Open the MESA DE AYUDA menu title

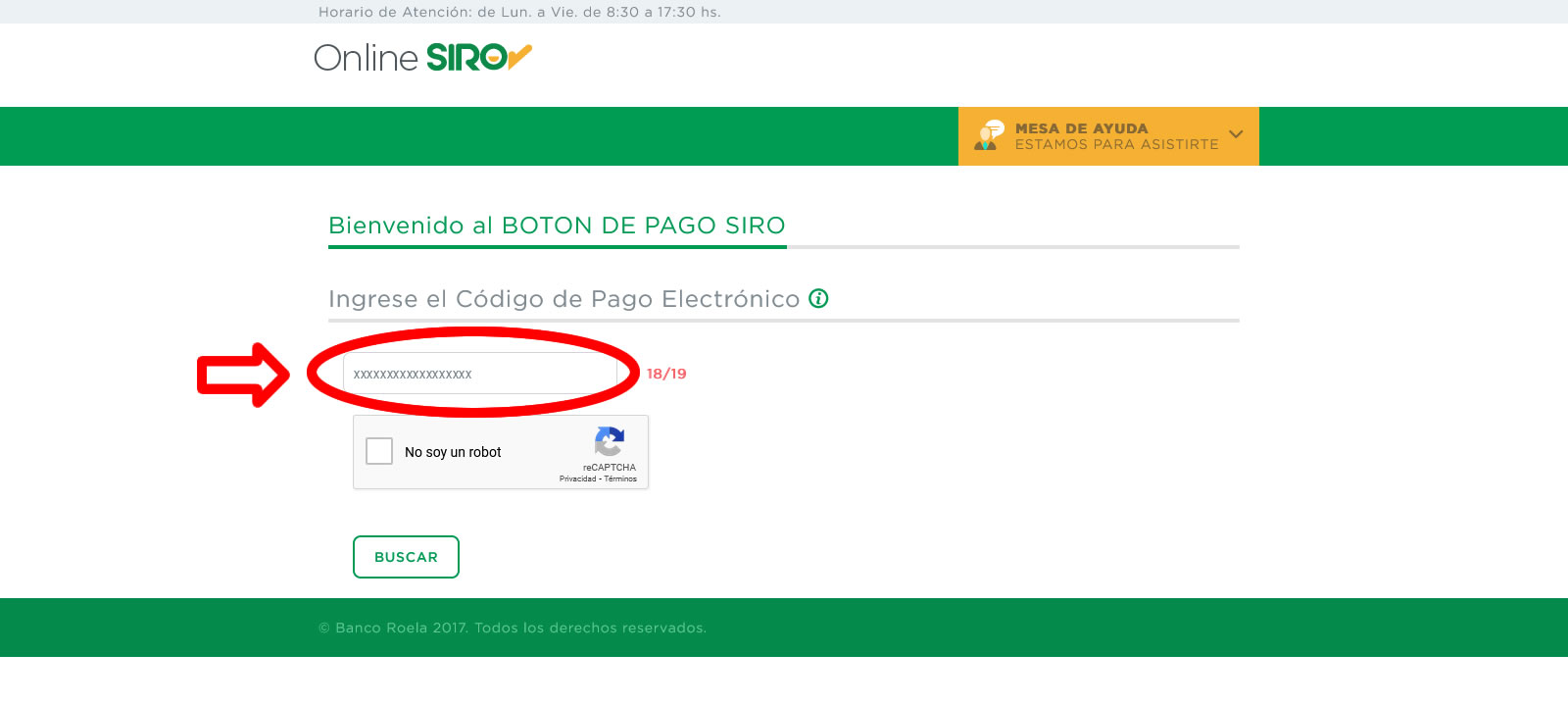tap(1081, 128)
